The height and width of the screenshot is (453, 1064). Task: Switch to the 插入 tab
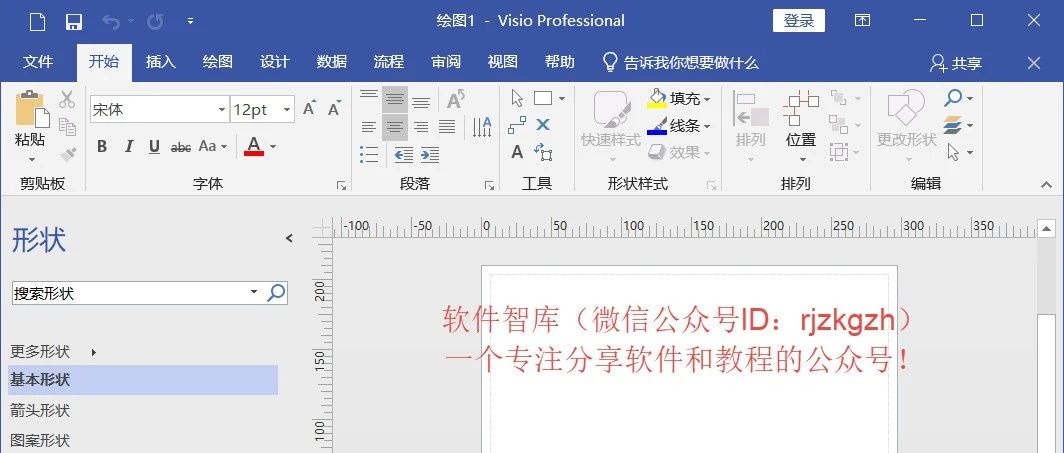pos(161,62)
